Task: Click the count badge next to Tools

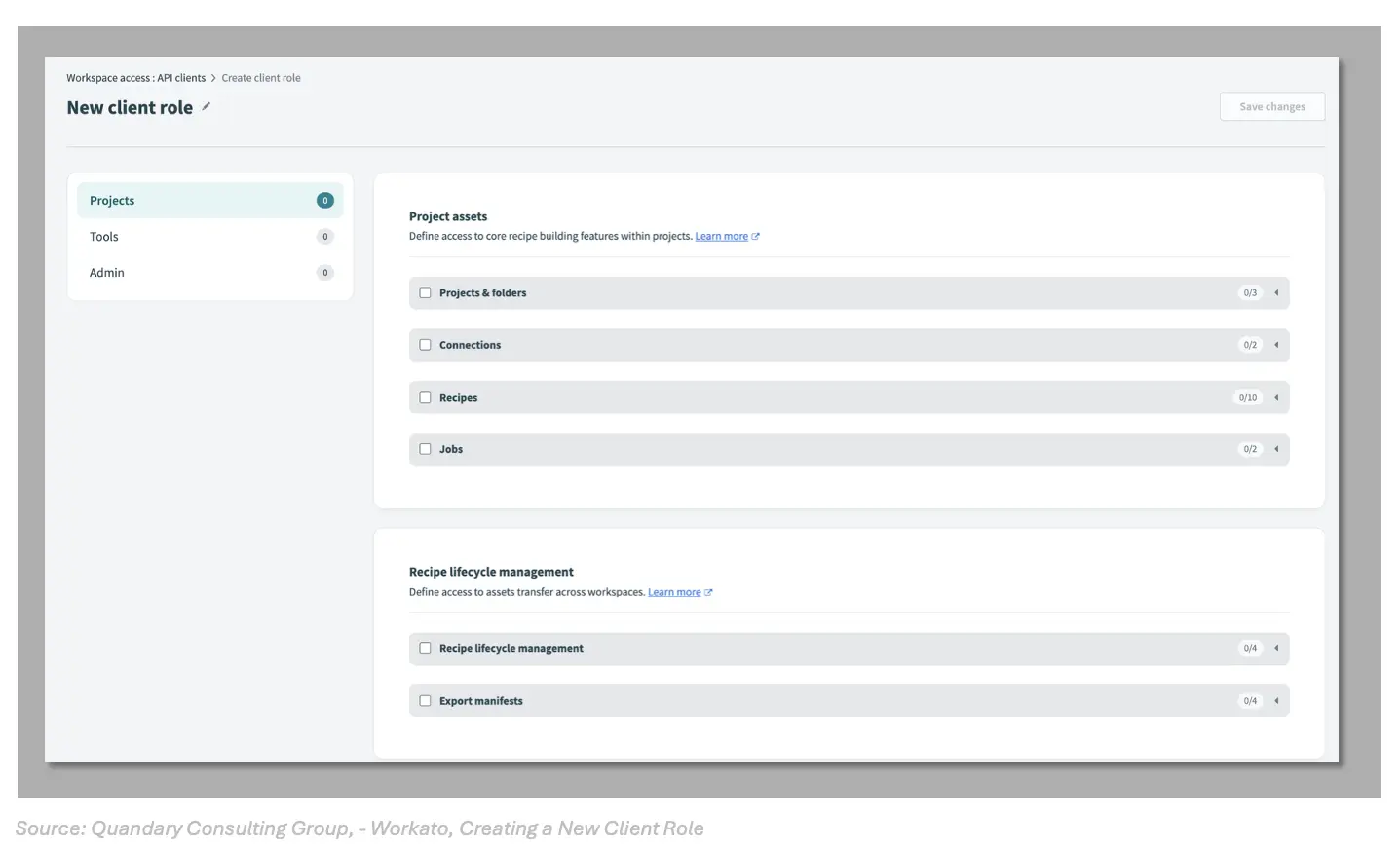Action: point(324,236)
